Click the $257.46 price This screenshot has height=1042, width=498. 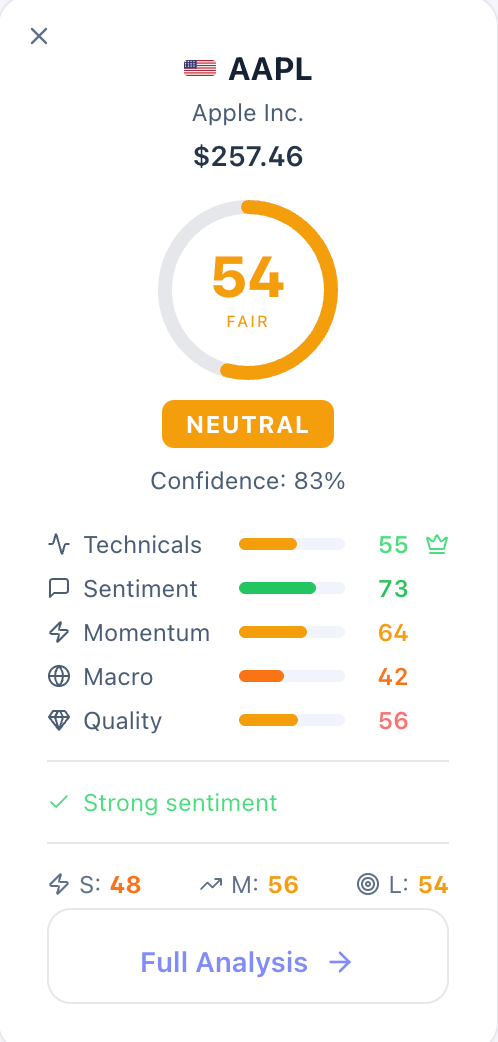pyautogui.click(x=248, y=156)
